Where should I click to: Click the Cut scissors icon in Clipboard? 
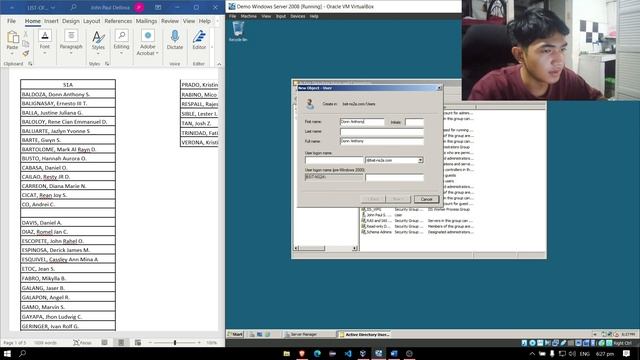pyautogui.click(x=26, y=34)
